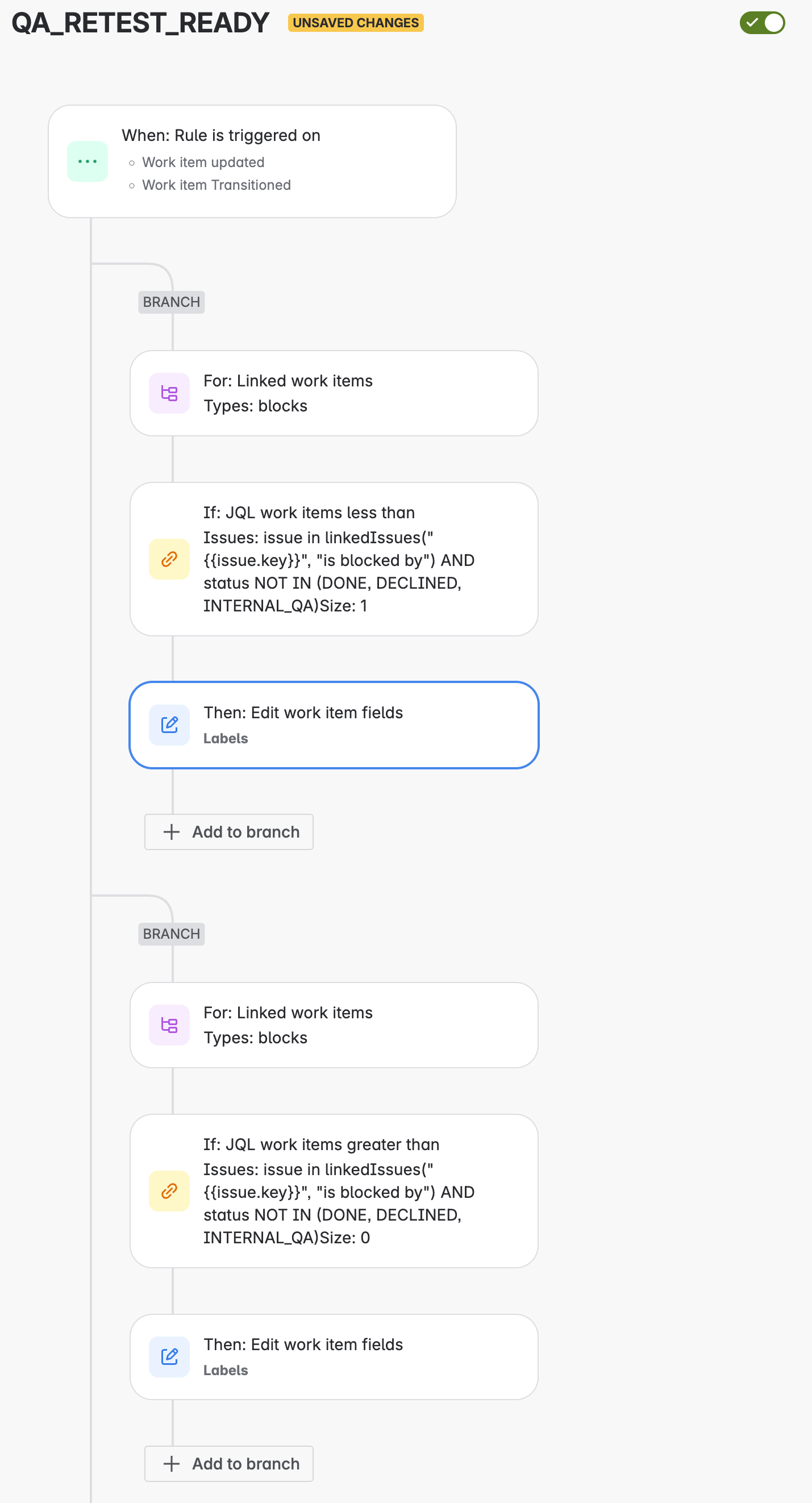This screenshot has width=812, height=1503.
Task: Click the first 'Add to branch' button
Action: [x=228, y=832]
